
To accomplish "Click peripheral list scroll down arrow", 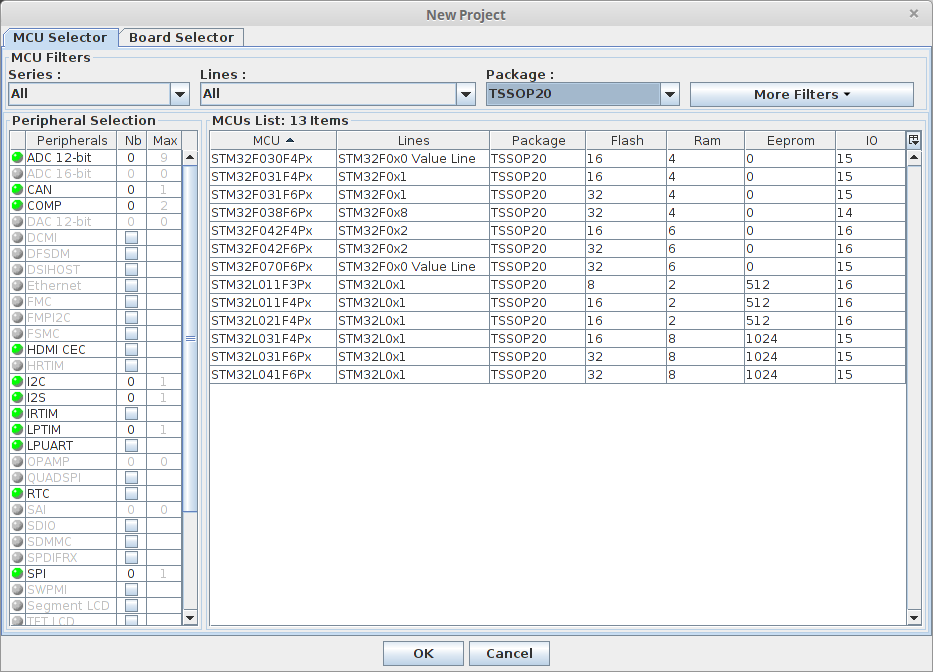I will pyautogui.click(x=190, y=618).
